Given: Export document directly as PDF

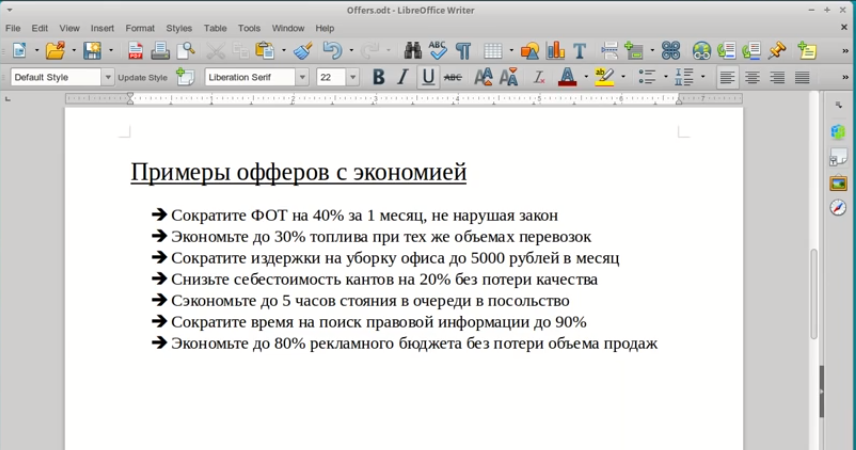Looking at the screenshot, I should 135,51.
